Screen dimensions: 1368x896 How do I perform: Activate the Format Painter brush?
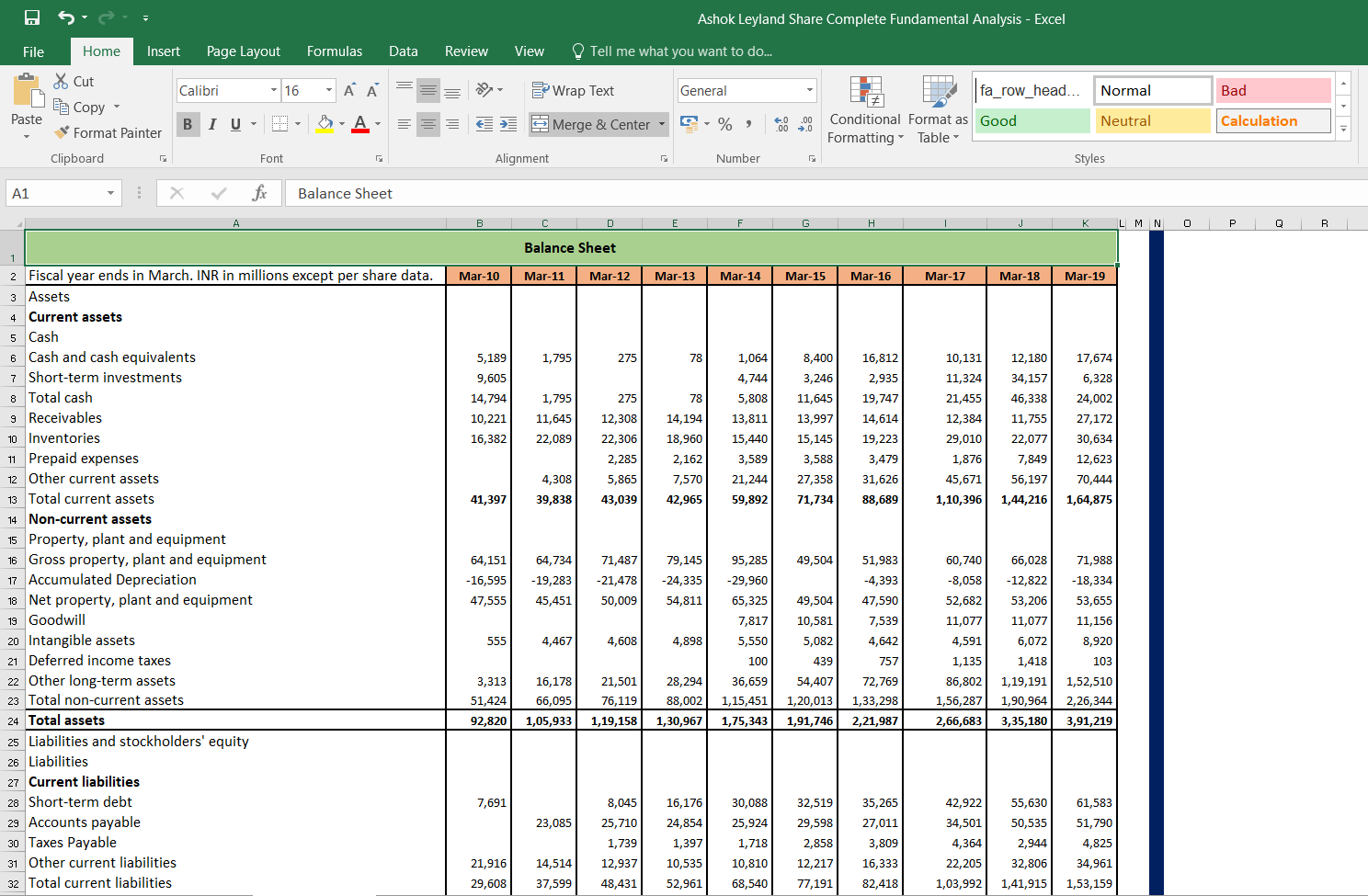click(108, 133)
